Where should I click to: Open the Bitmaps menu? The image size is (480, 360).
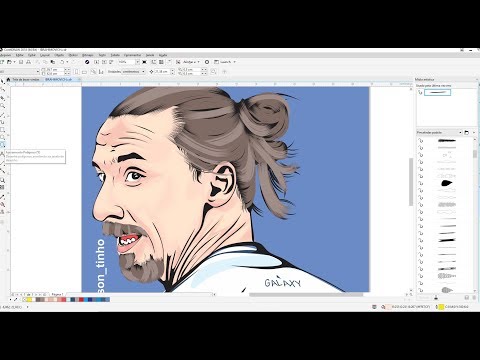pyautogui.click(x=88, y=55)
